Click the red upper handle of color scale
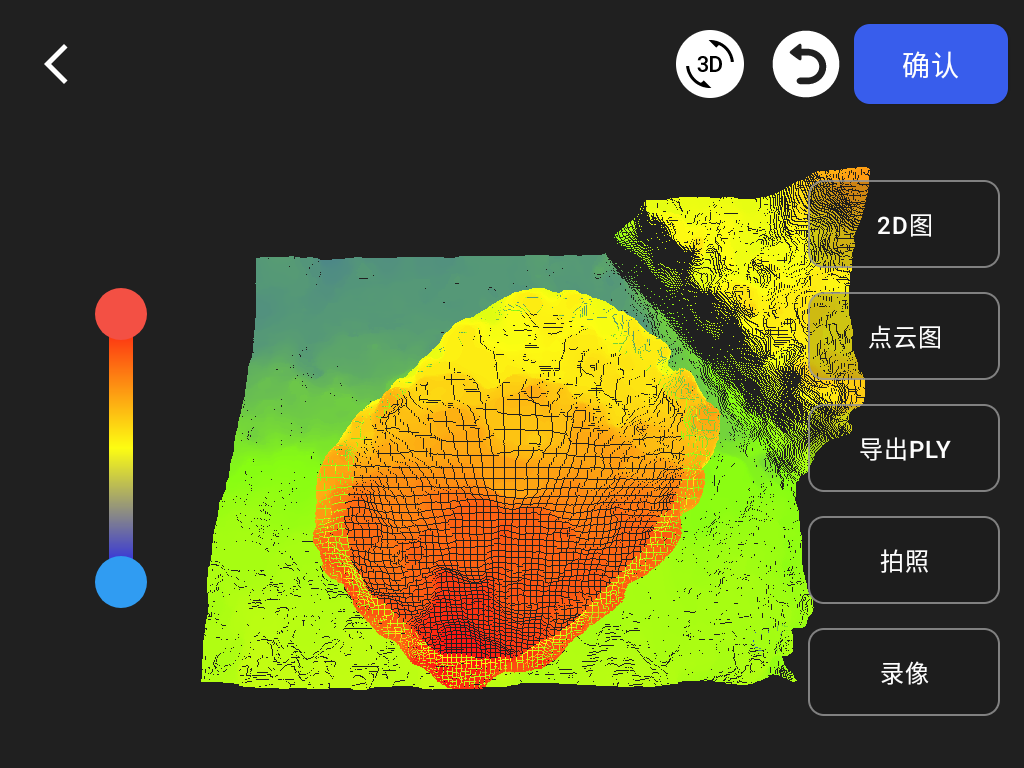Screen dimensions: 1024x768 (x=121, y=314)
